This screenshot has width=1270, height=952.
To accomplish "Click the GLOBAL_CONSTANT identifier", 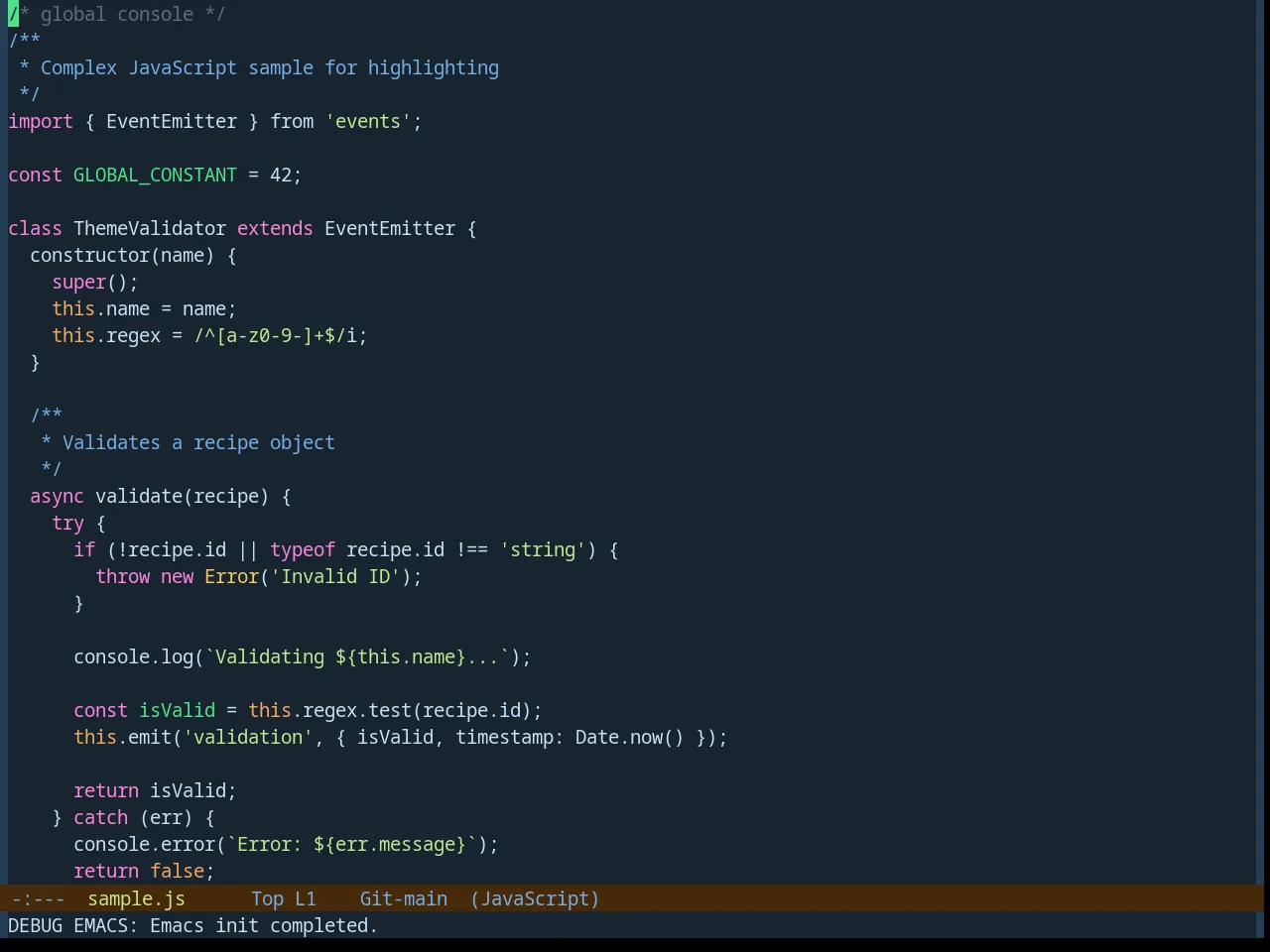I will pos(155,175).
